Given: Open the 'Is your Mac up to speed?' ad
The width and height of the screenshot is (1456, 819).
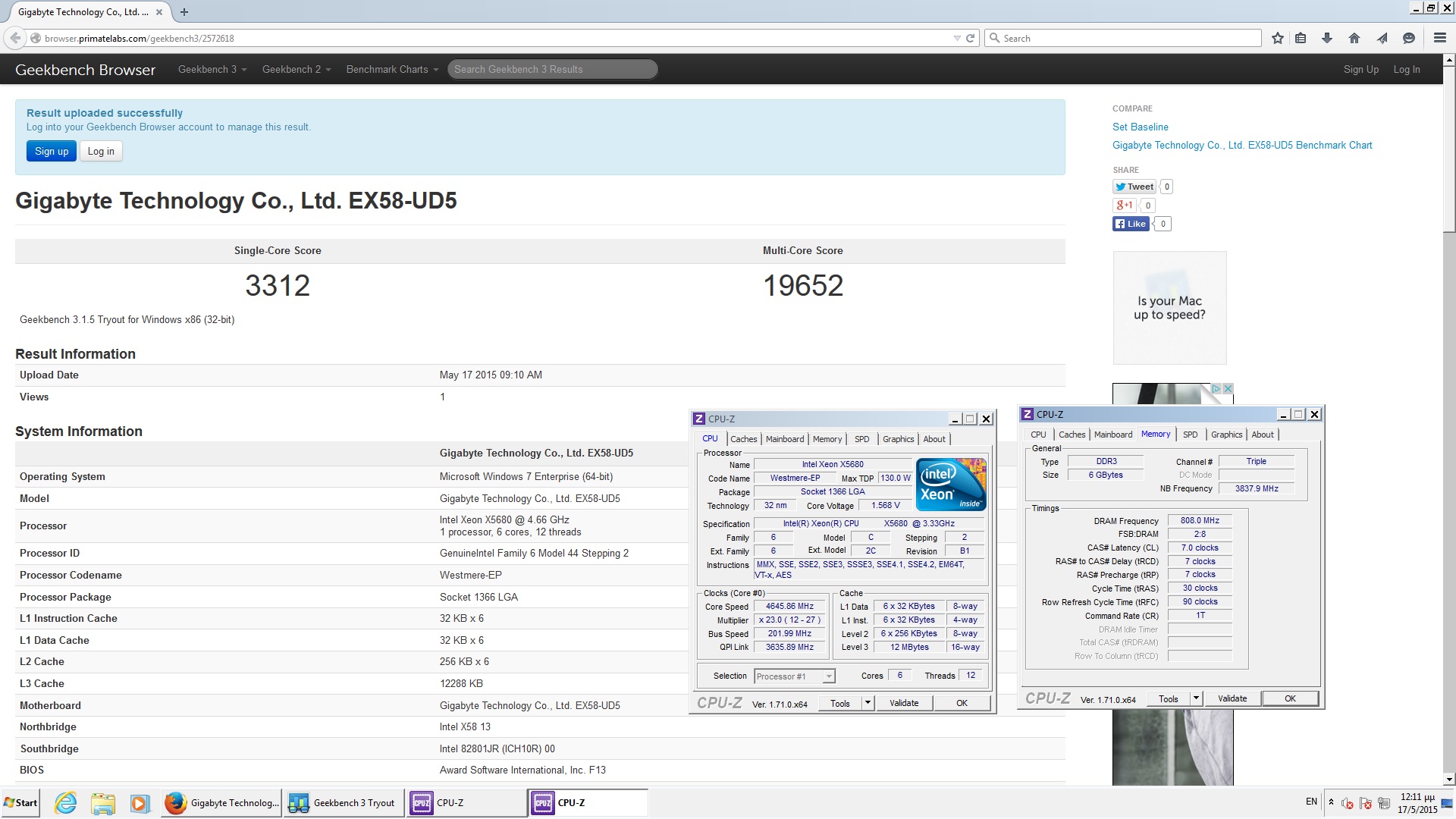Looking at the screenshot, I should (1169, 308).
